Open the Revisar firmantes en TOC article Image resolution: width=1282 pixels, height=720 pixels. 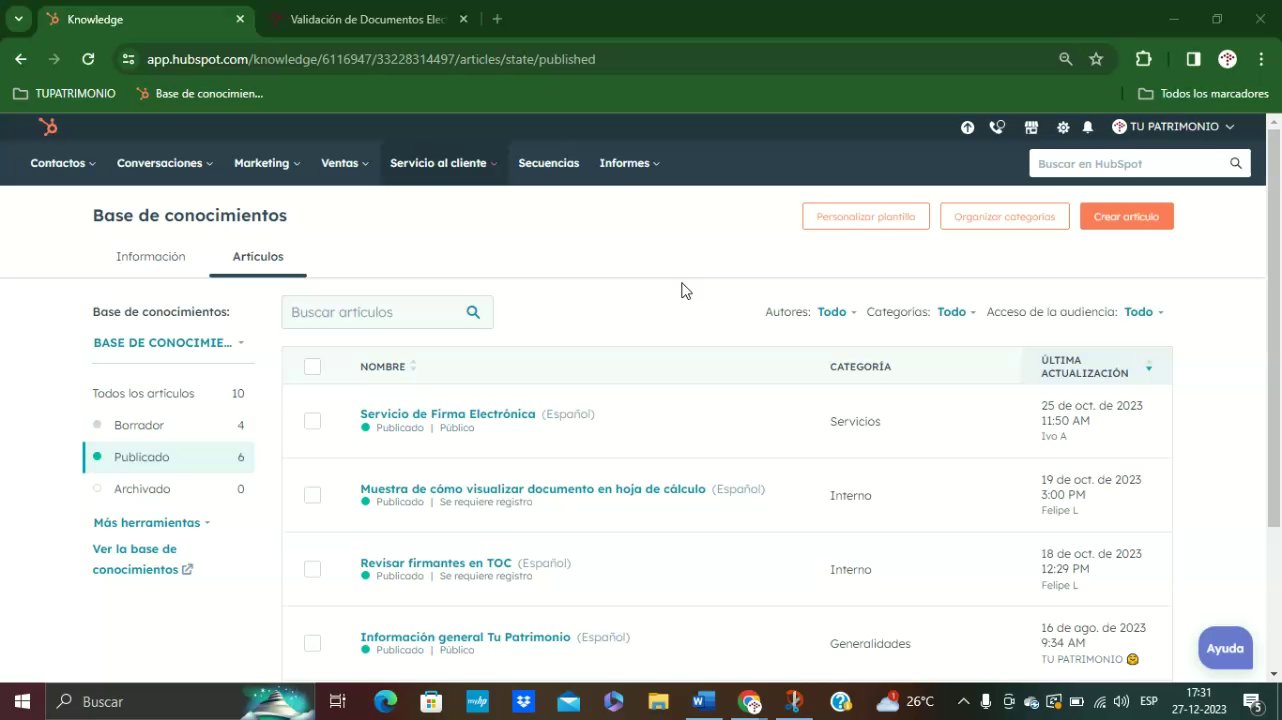pos(436,563)
